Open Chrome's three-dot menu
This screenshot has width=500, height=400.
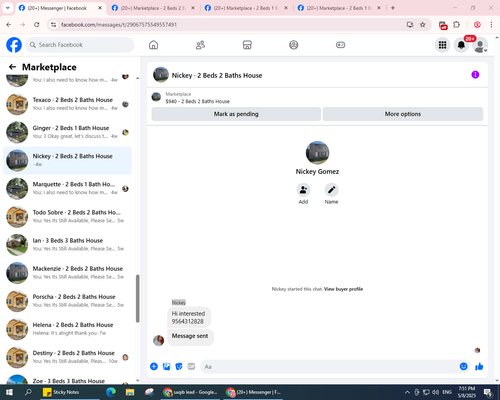point(491,24)
